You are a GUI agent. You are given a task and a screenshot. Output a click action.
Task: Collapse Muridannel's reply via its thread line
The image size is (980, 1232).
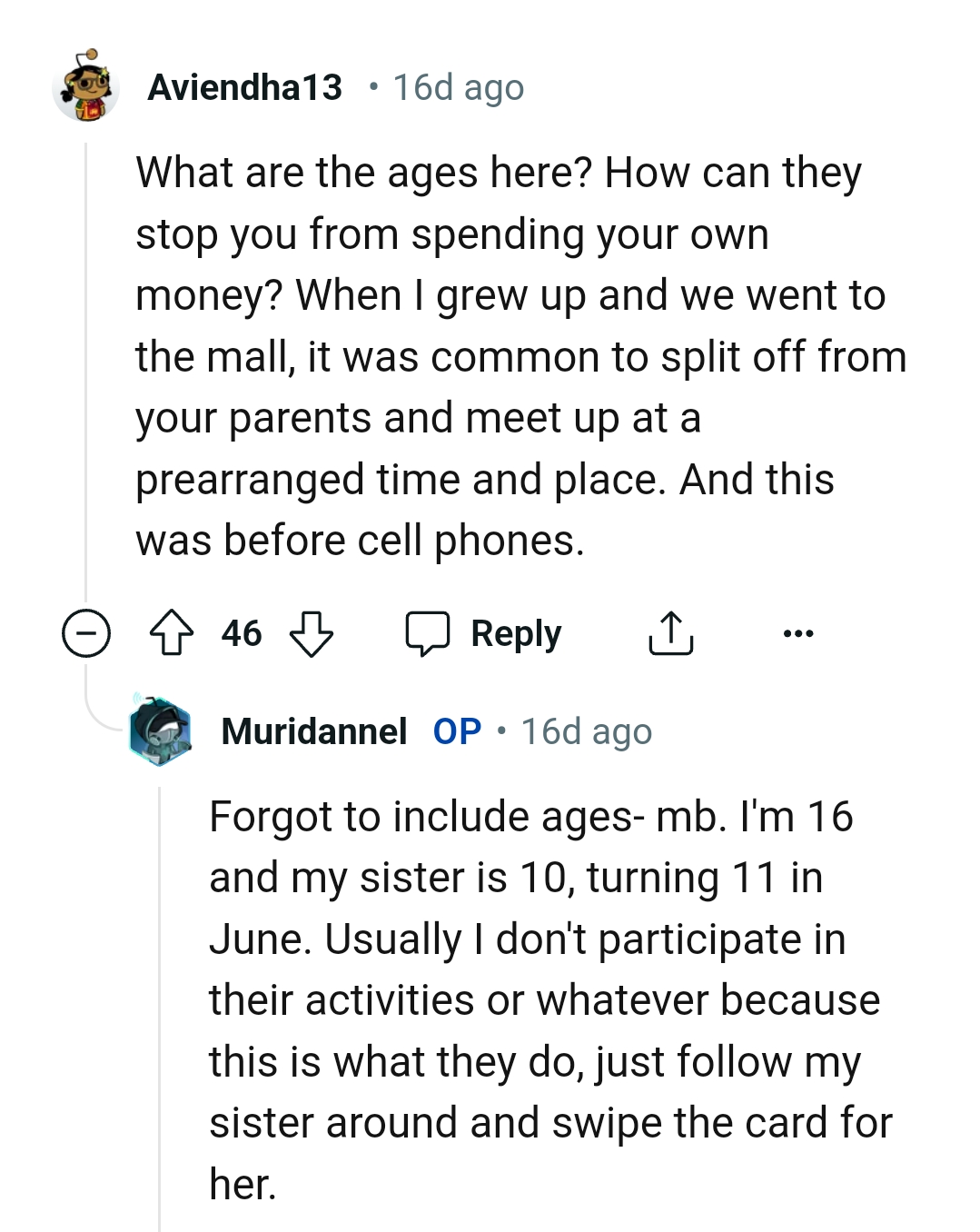click(x=160, y=999)
